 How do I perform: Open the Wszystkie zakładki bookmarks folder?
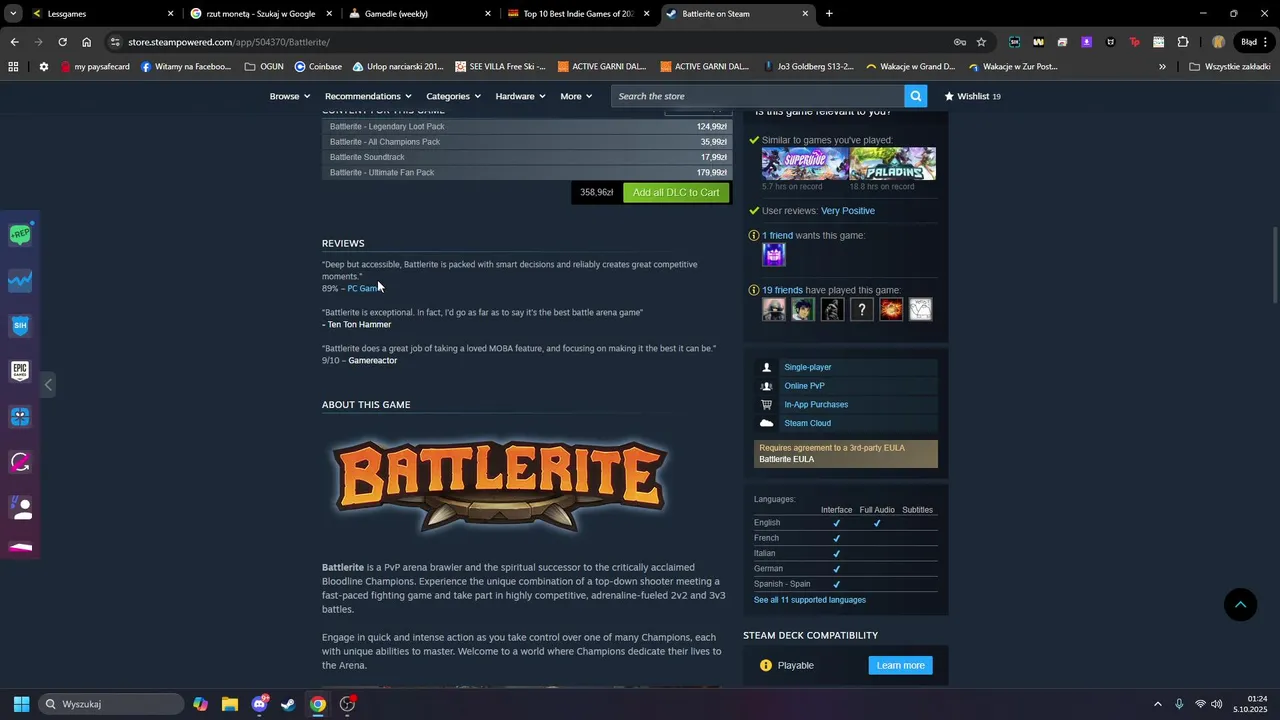[x=1230, y=67]
